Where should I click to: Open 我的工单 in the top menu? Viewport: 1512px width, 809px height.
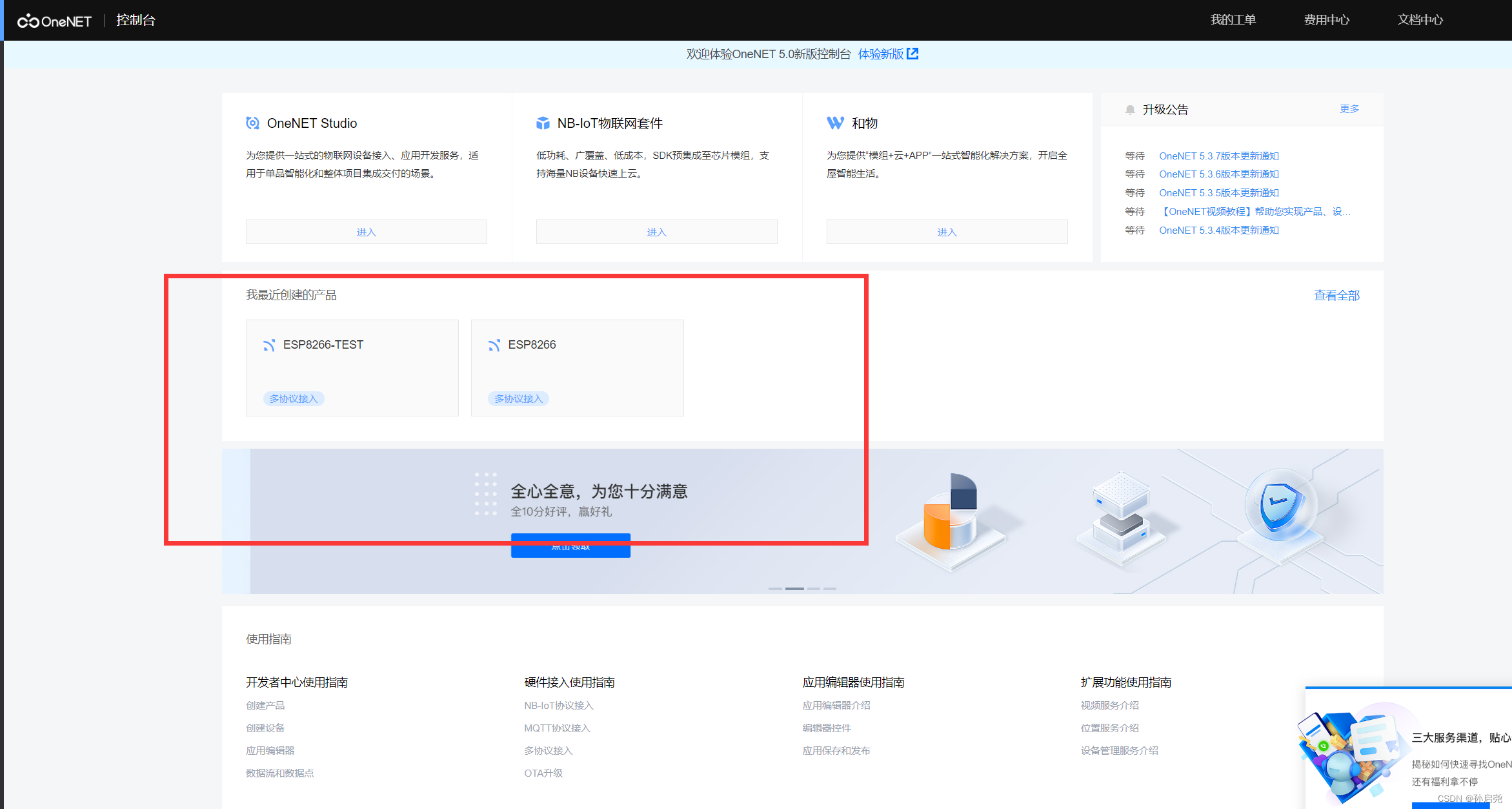(x=1233, y=20)
